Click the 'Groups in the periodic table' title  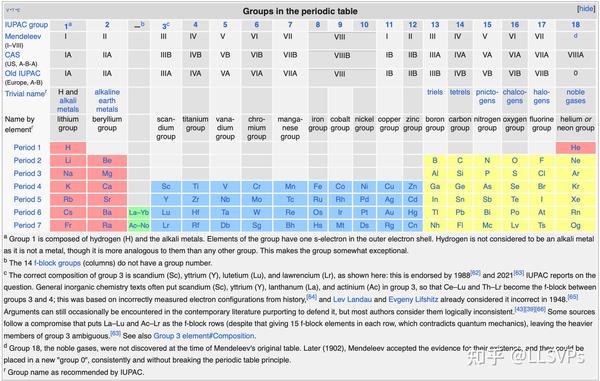pyautogui.click(x=300, y=11)
